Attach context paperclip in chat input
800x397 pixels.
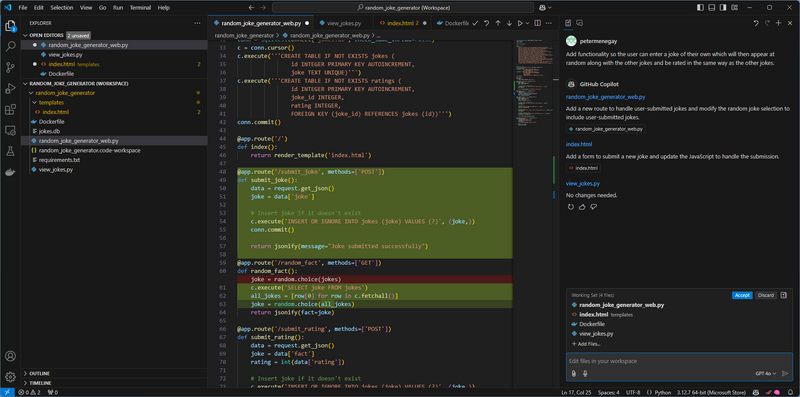573,374
